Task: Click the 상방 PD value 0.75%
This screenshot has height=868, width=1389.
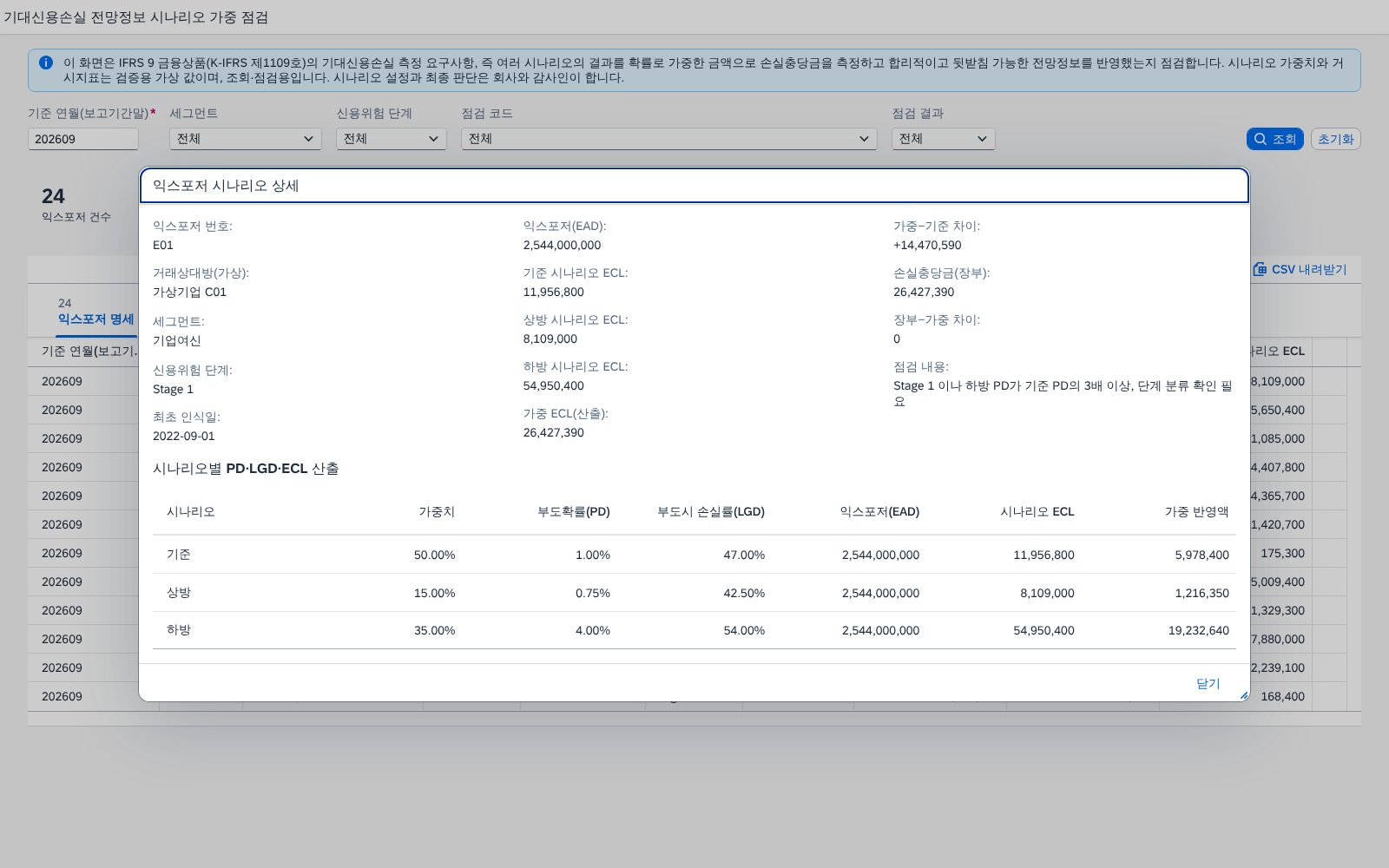Action: (x=592, y=593)
